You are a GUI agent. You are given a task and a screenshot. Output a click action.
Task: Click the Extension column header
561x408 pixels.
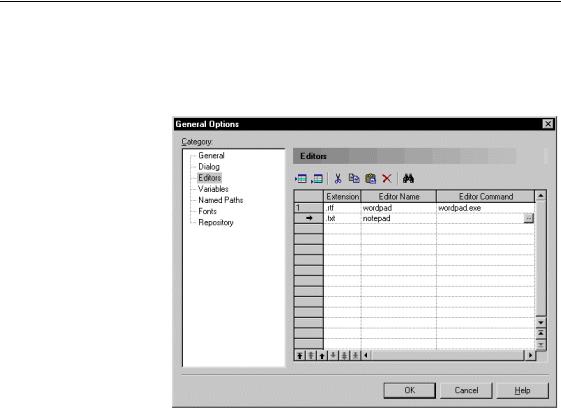pyautogui.click(x=342, y=196)
